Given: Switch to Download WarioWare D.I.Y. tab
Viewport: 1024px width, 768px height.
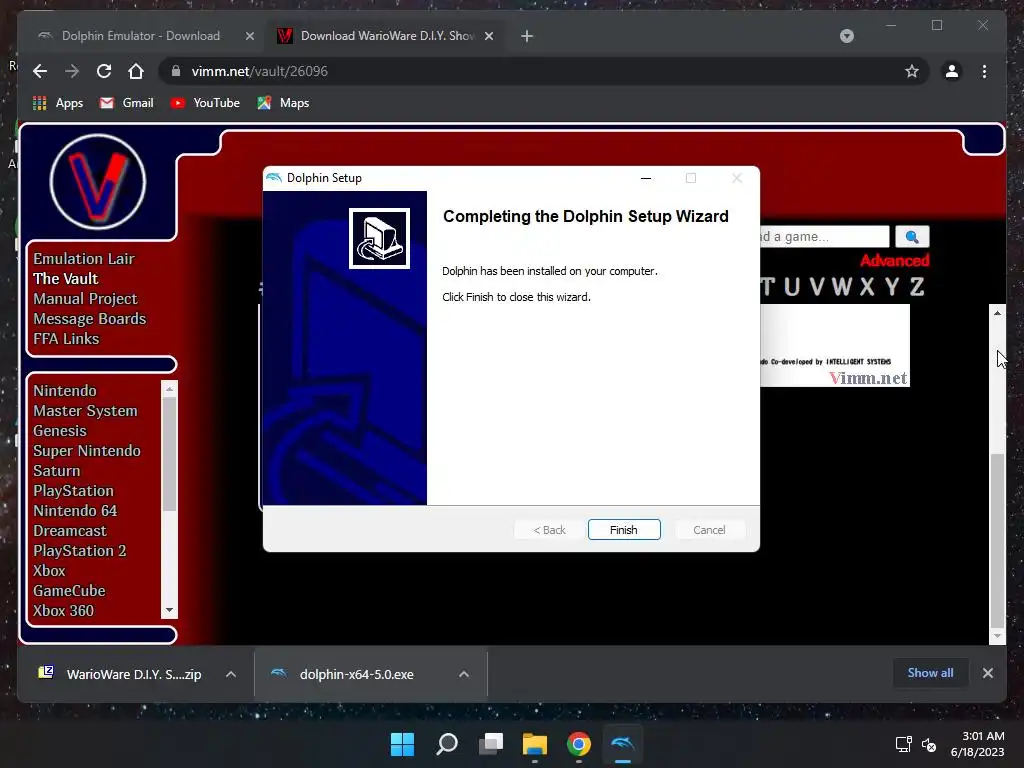Looking at the screenshot, I should [x=385, y=36].
